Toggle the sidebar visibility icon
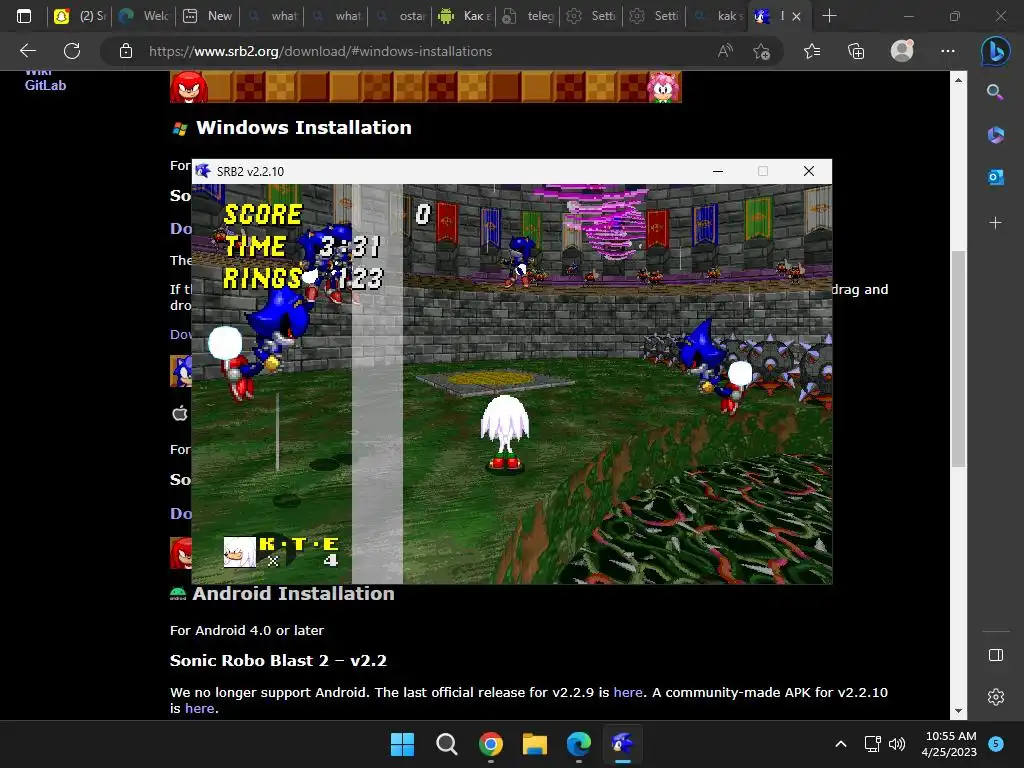Screen dimensions: 1024x768 (x=995, y=655)
